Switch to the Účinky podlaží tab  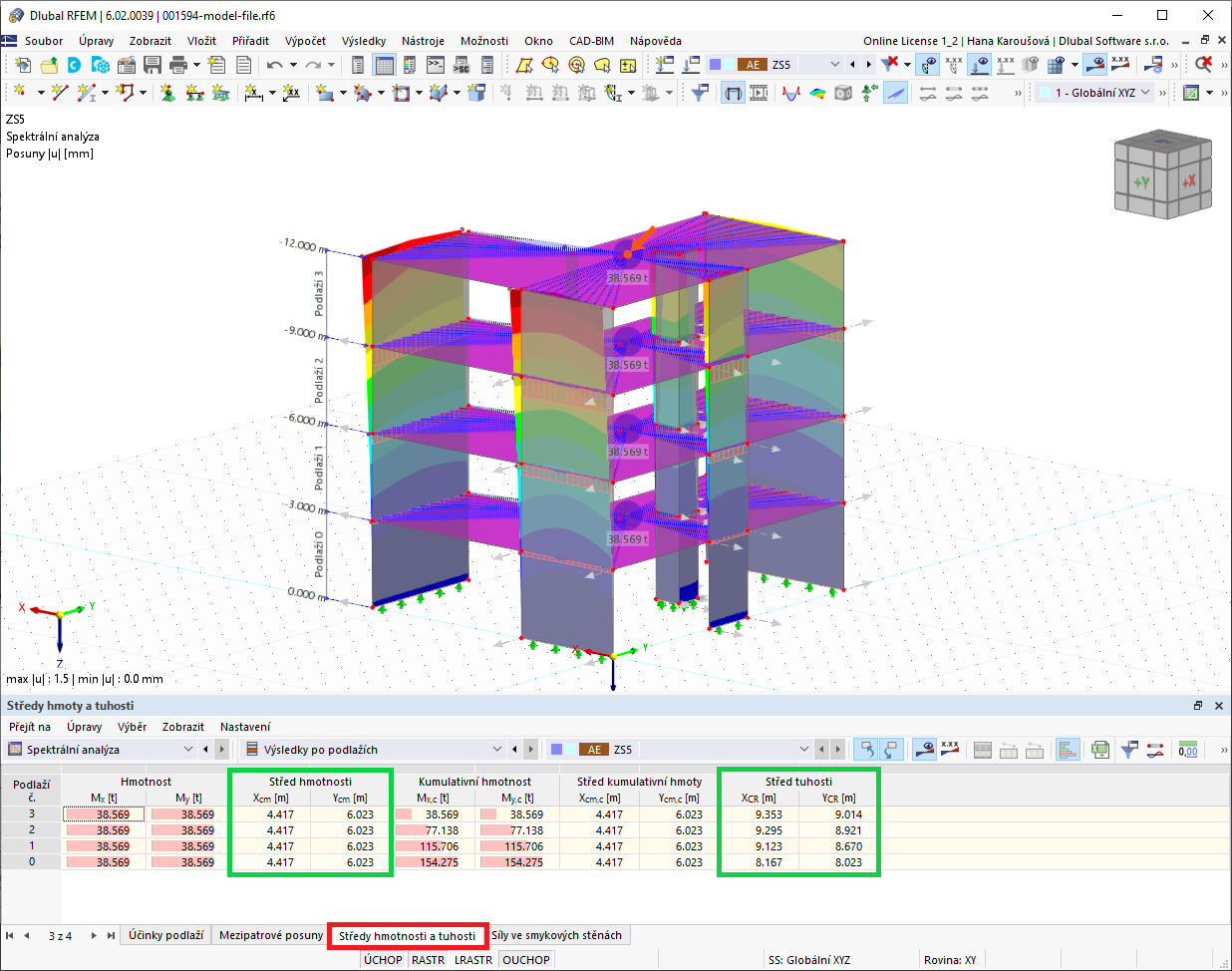[x=165, y=935]
